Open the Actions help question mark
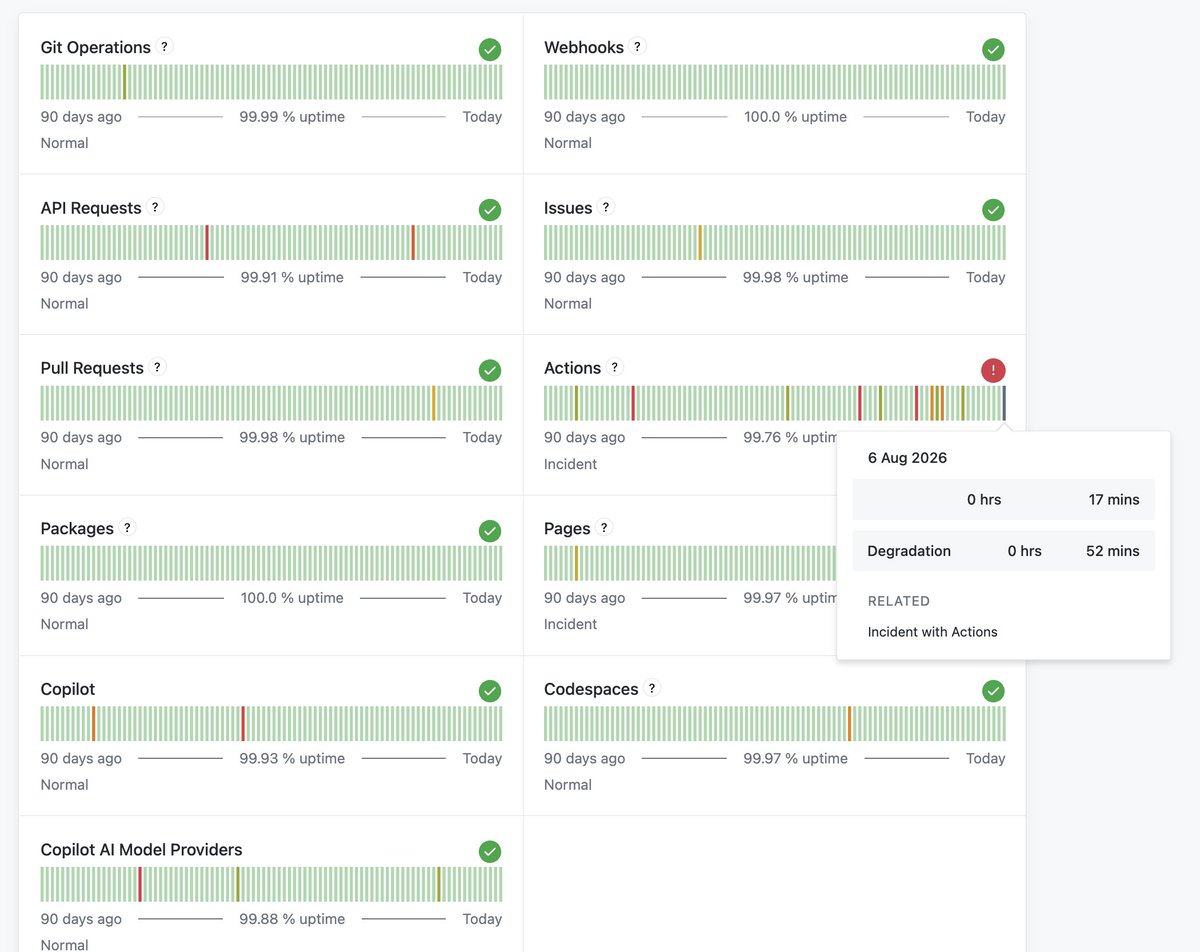This screenshot has width=1200, height=952. (615, 367)
